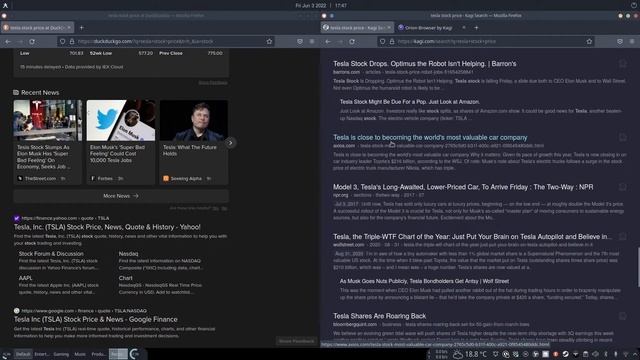This screenshot has height=360, width=640.
Task: Click Kagi page vertical scrollbar thumb
Action: pyautogui.click(x=638, y=268)
